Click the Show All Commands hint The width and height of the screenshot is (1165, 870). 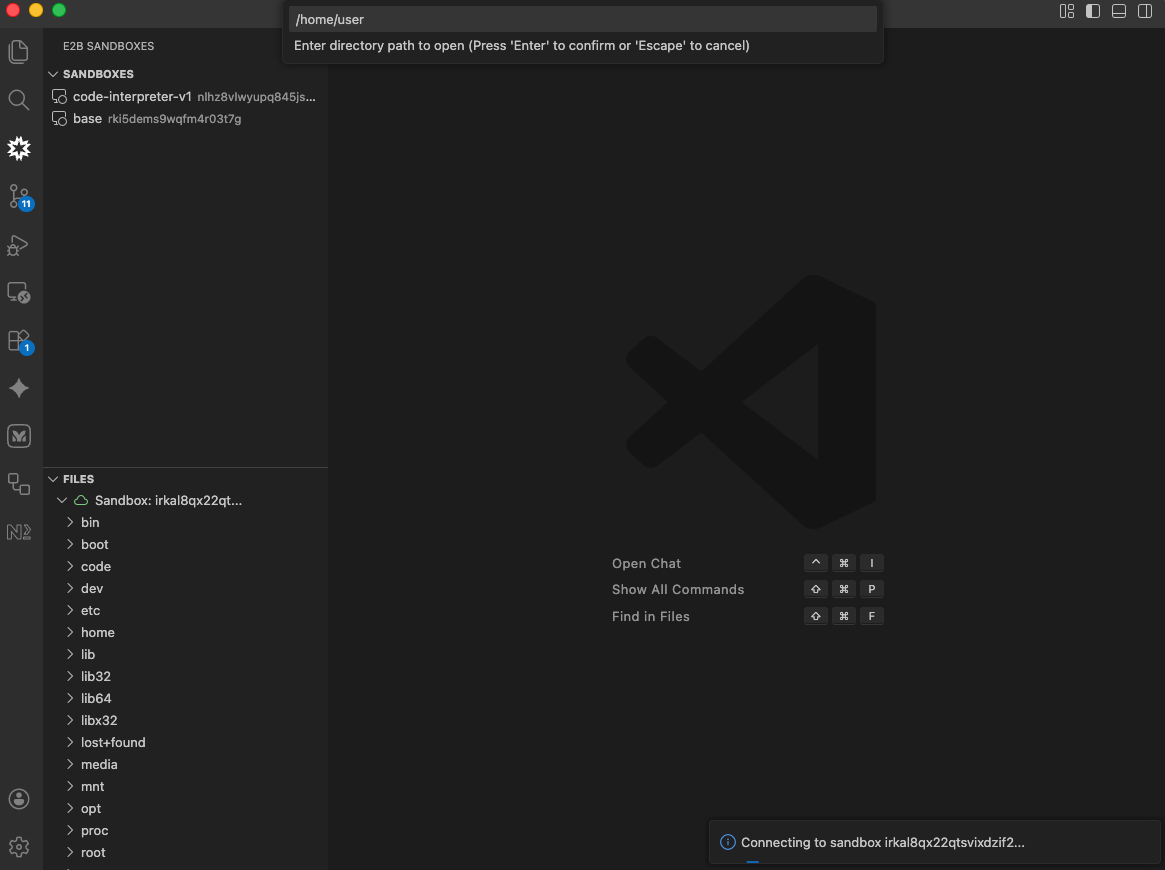[x=678, y=589]
